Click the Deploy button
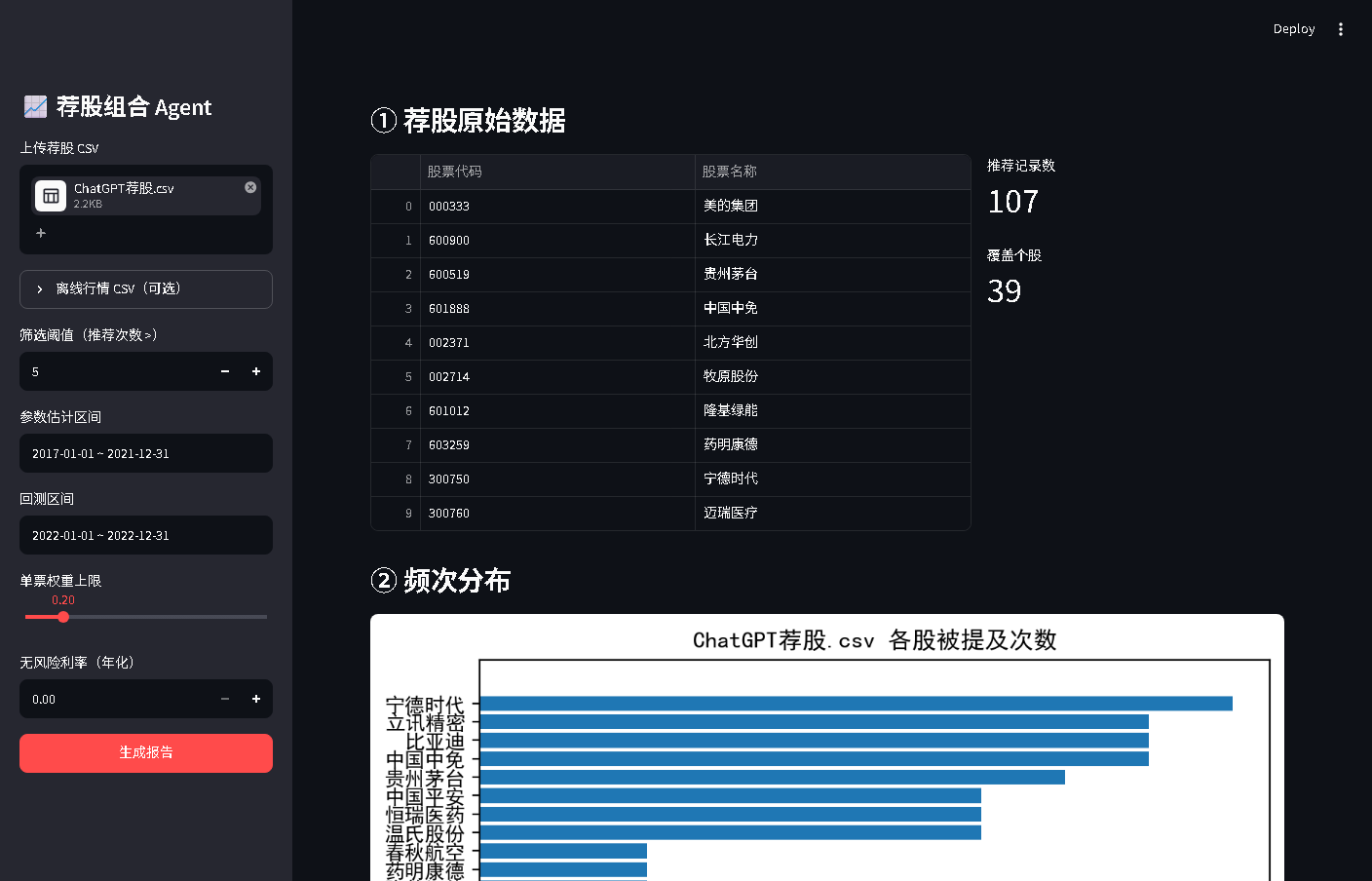This screenshot has height=881, width=1372. point(1294,29)
